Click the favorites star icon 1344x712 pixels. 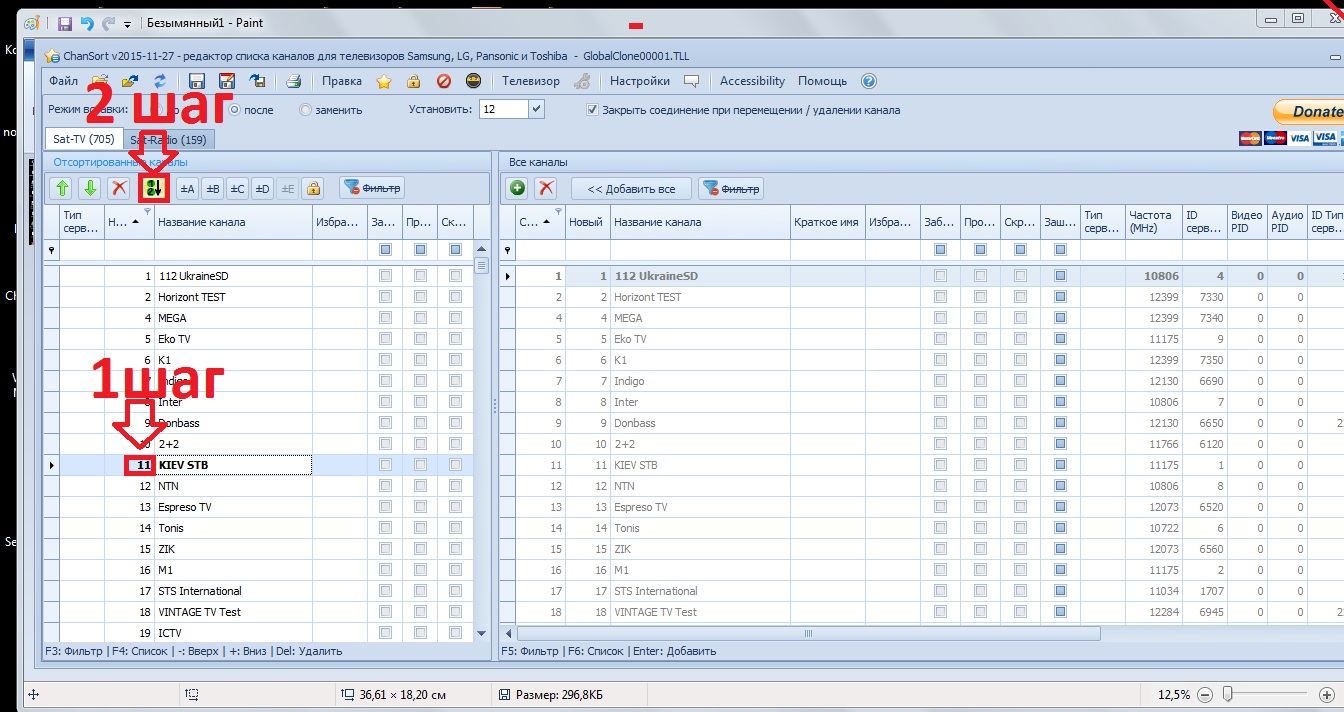coord(384,81)
